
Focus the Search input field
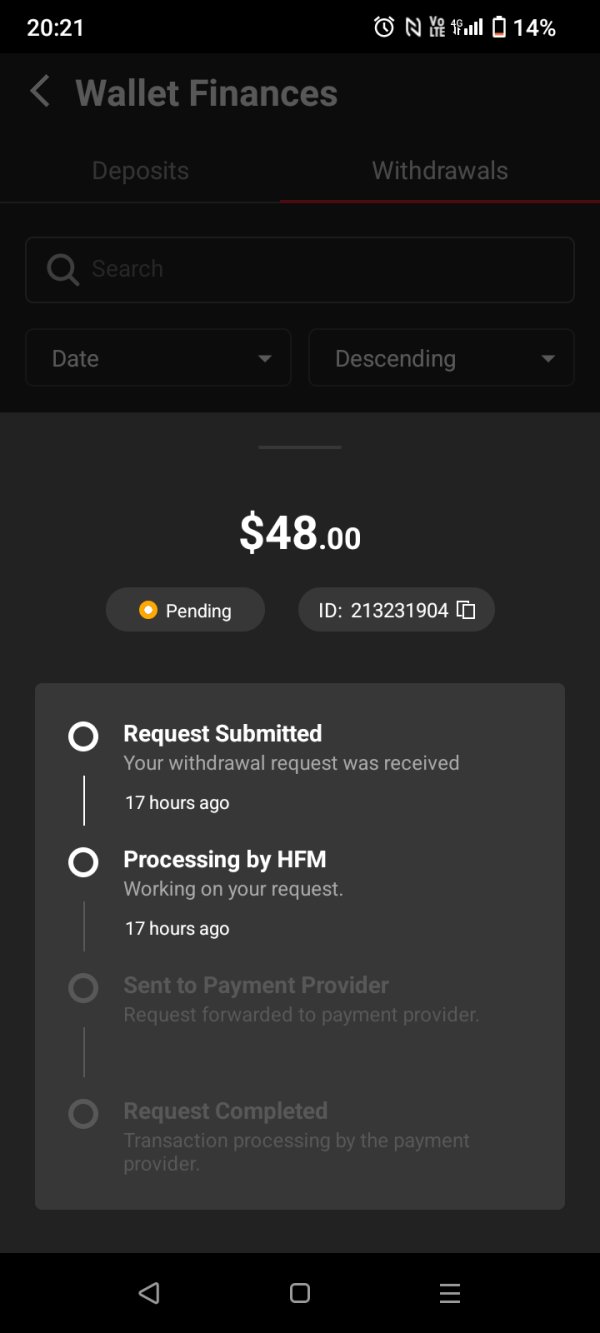pos(320,269)
